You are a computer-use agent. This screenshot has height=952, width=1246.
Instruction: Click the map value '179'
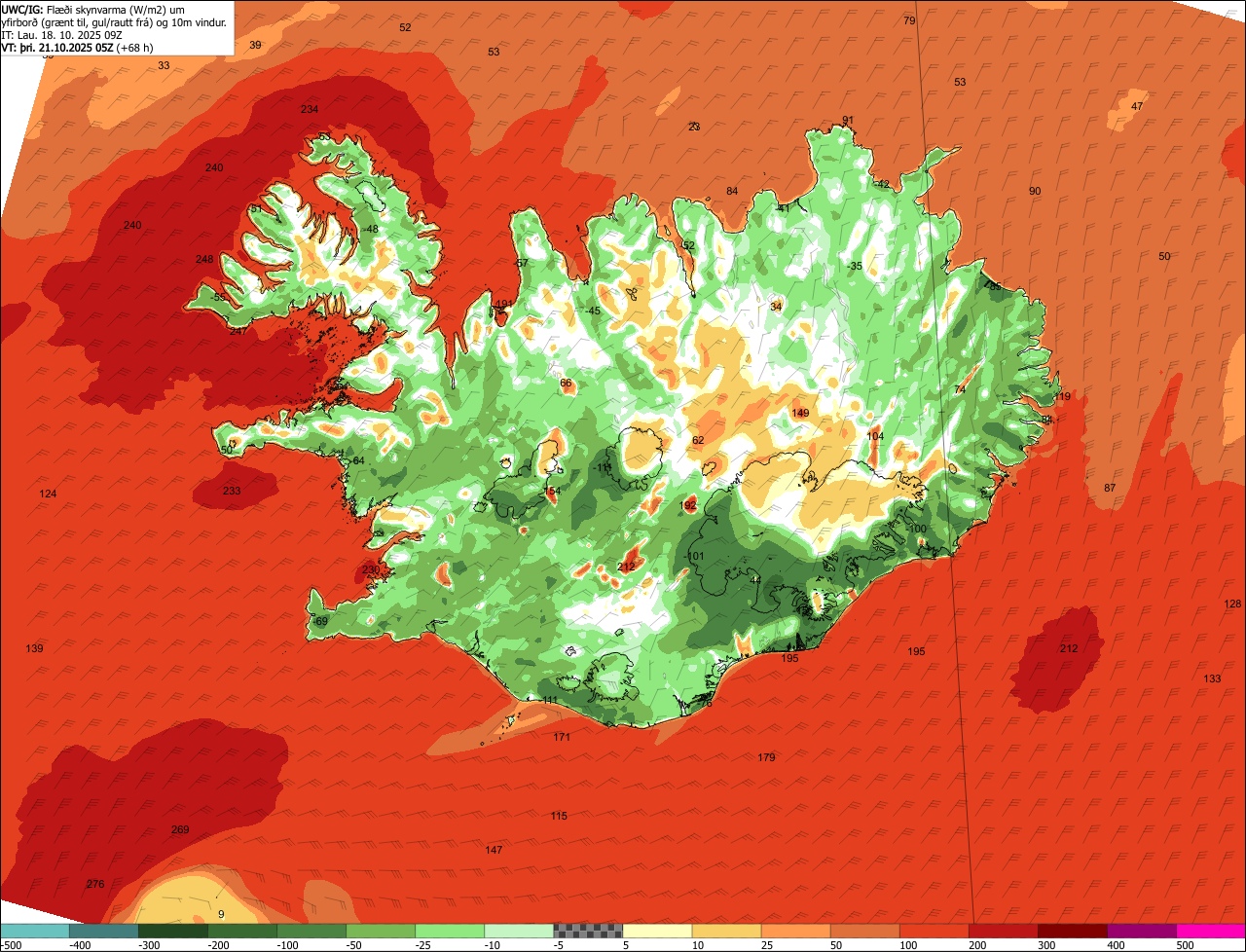pos(766,757)
